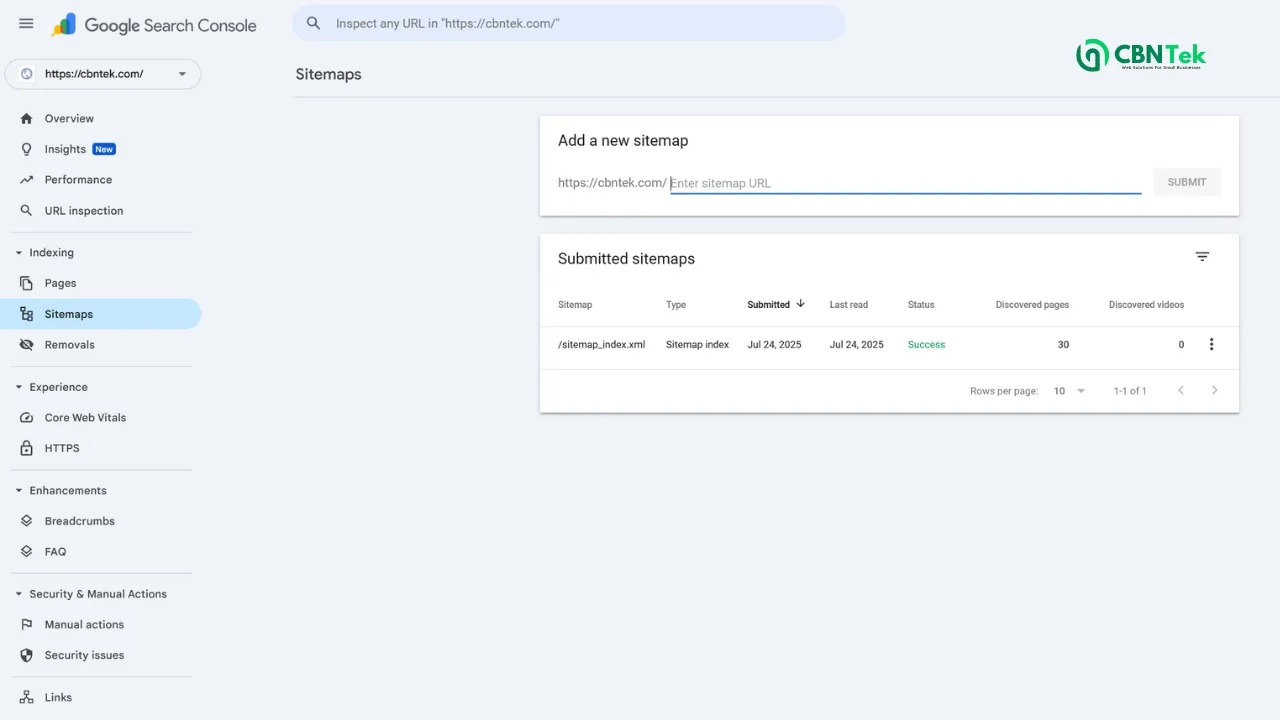The height and width of the screenshot is (720, 1280).
Task: Click the HTTPS padlock icon
Action: point(27,448)
